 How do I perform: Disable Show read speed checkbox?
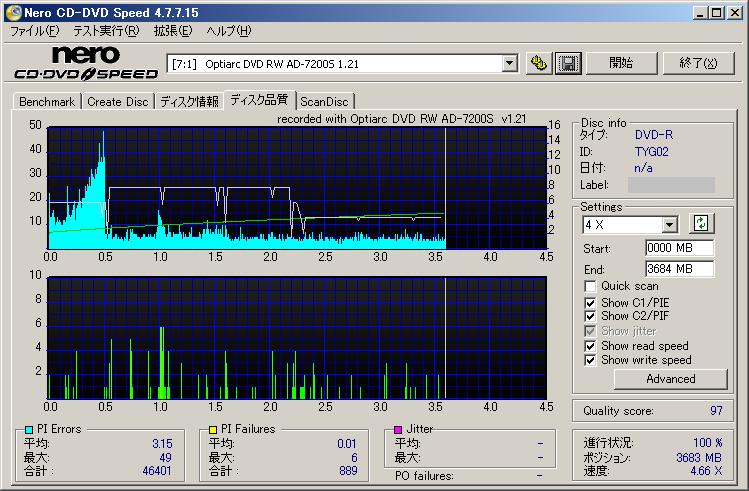pos(590,346)
